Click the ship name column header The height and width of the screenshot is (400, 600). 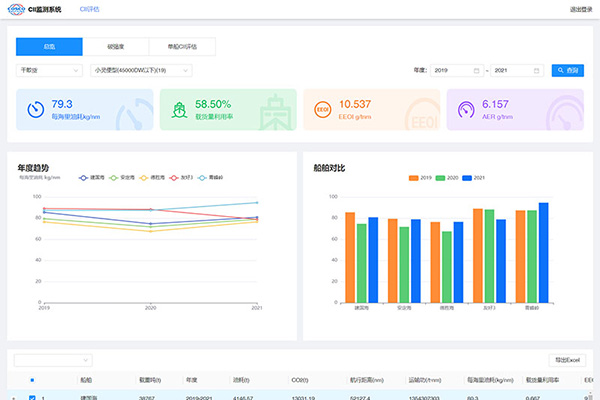pos(86,380)
